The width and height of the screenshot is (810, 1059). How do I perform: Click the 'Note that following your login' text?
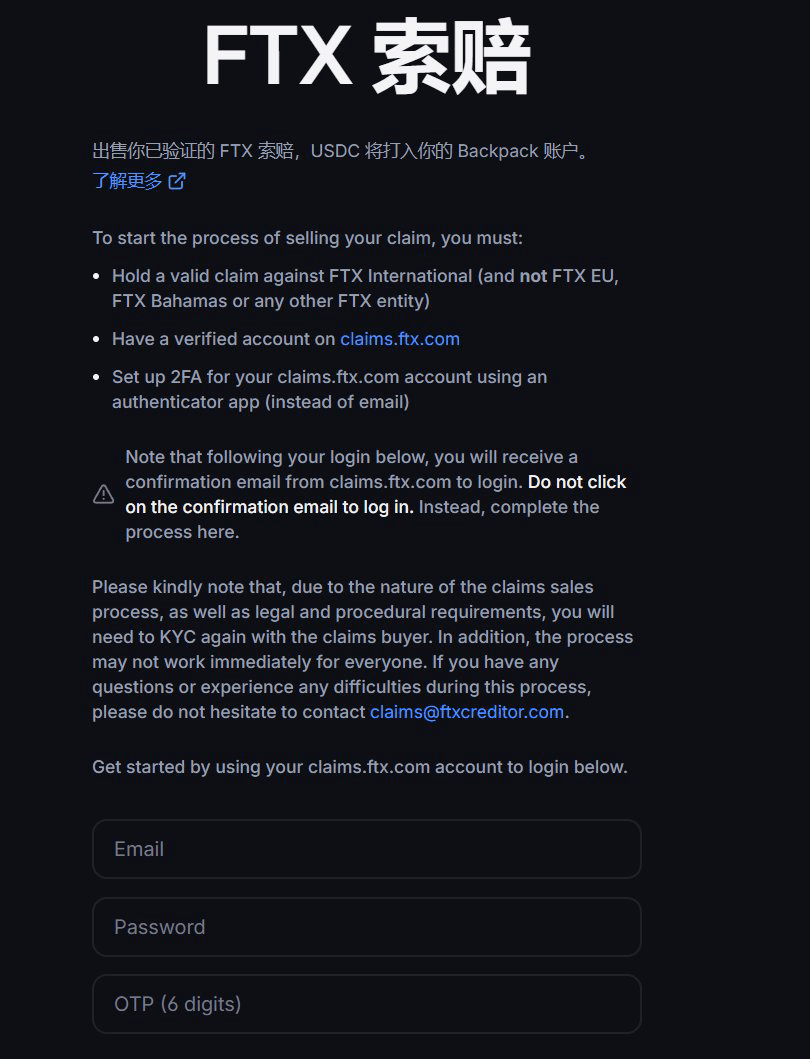pyautogui.click(x=351, y=457)
